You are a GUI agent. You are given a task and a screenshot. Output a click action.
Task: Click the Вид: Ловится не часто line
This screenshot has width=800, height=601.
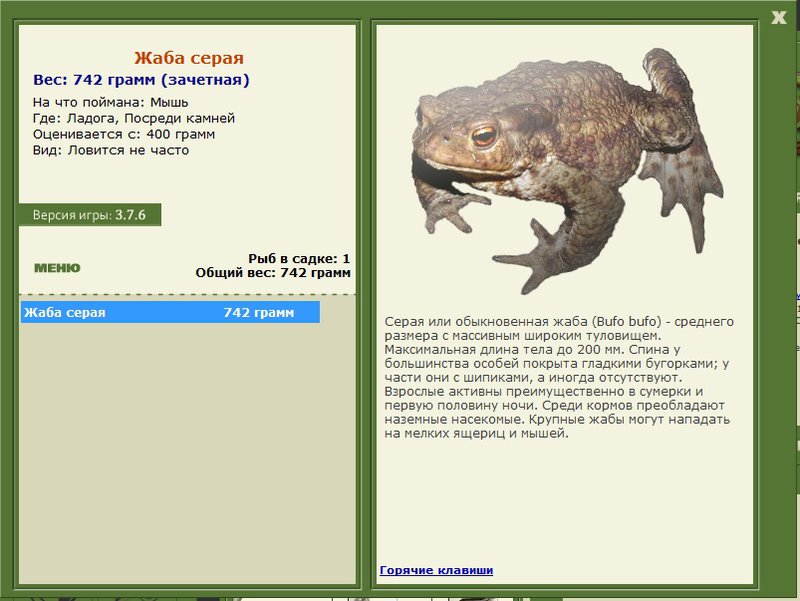111,150
